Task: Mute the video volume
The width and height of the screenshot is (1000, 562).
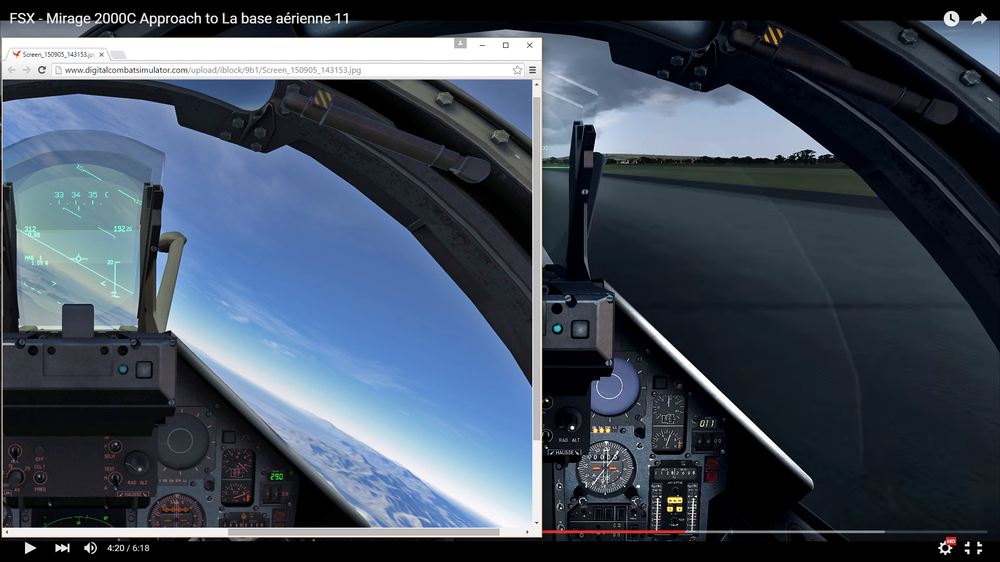Action: (91, 548)
